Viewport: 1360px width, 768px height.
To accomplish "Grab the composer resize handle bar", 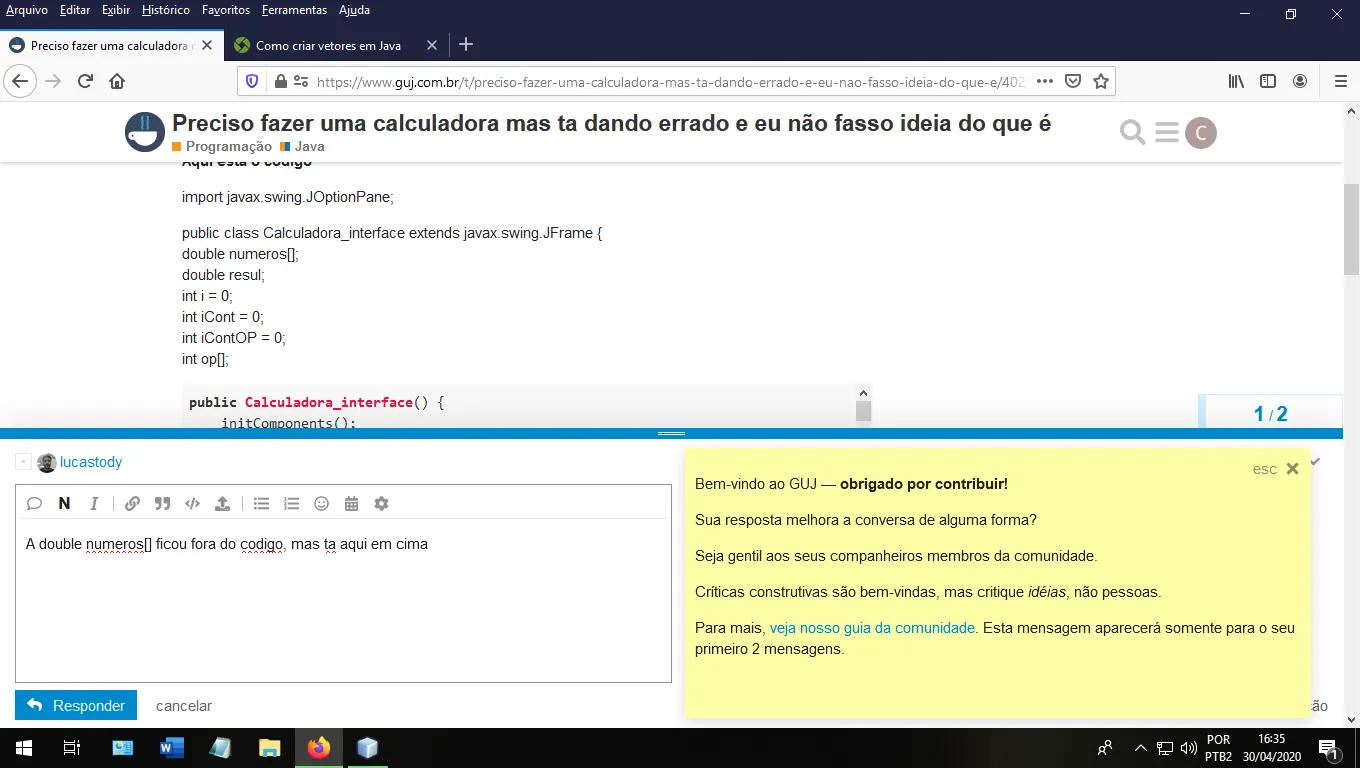I will (671, 433).
